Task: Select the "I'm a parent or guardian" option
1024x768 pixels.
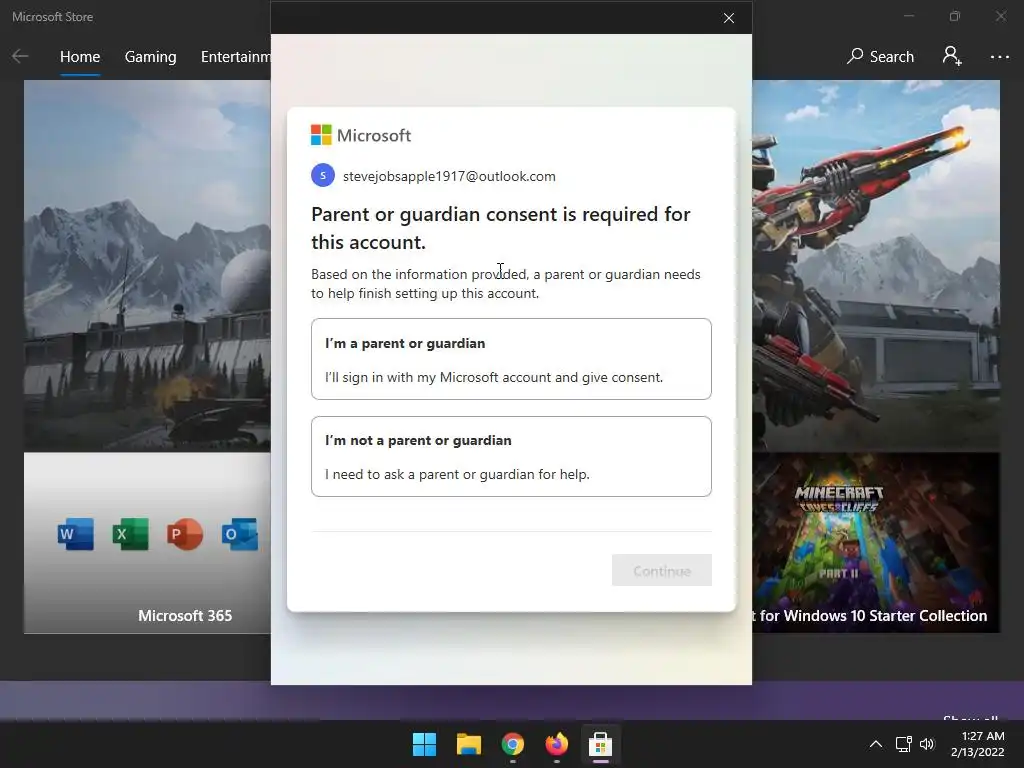Action: [x=511, y=359]
